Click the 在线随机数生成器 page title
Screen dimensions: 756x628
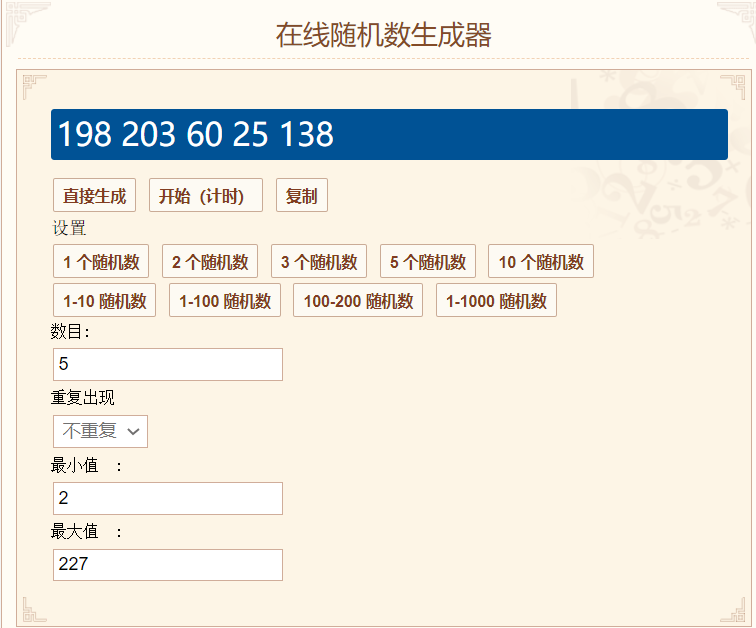(x=383, y=35)
